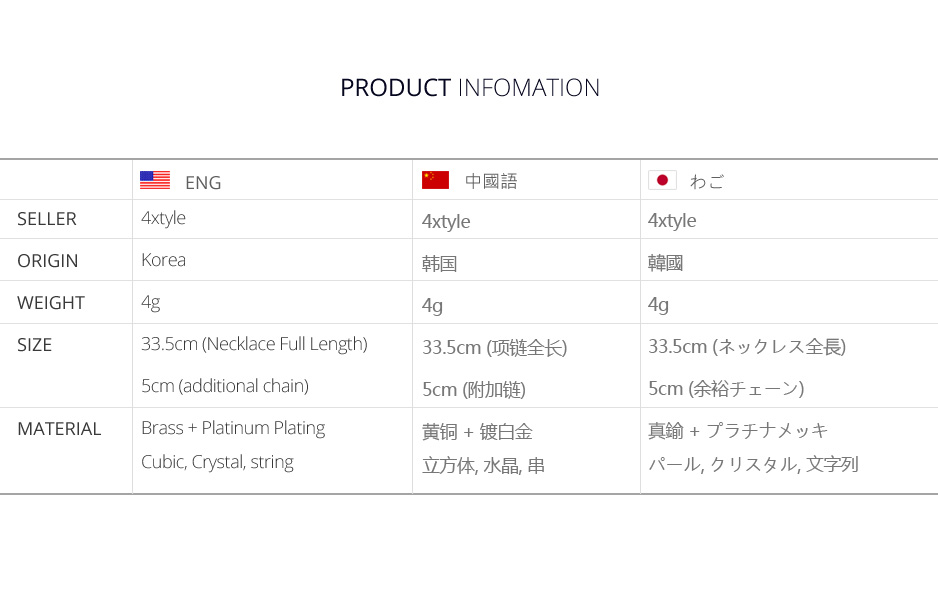Viewport: 938px width, 610px height.
Task: Click 5cm (additional chain) text
Action: point(225,386)
